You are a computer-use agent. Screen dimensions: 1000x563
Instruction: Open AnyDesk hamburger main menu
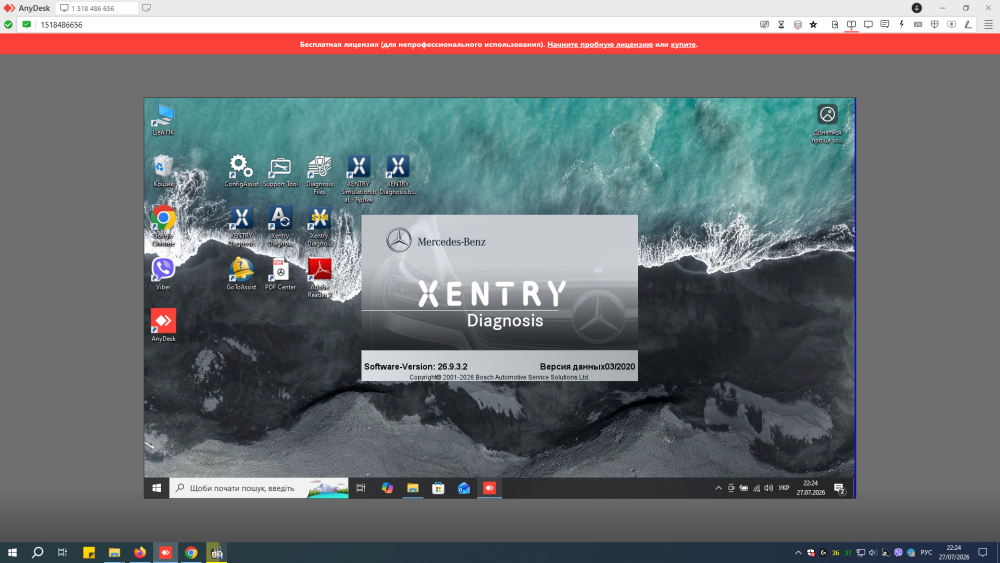pyautogui.click(x=989, y=25)
